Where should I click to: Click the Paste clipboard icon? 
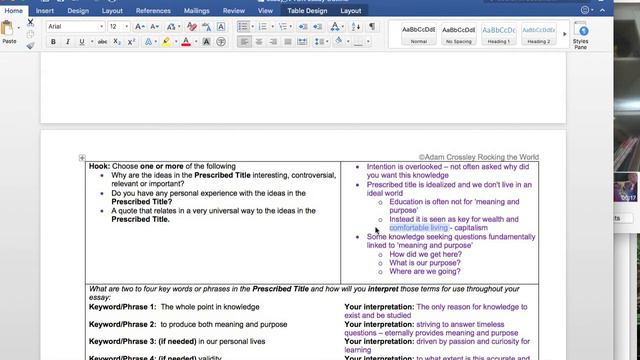7,29
